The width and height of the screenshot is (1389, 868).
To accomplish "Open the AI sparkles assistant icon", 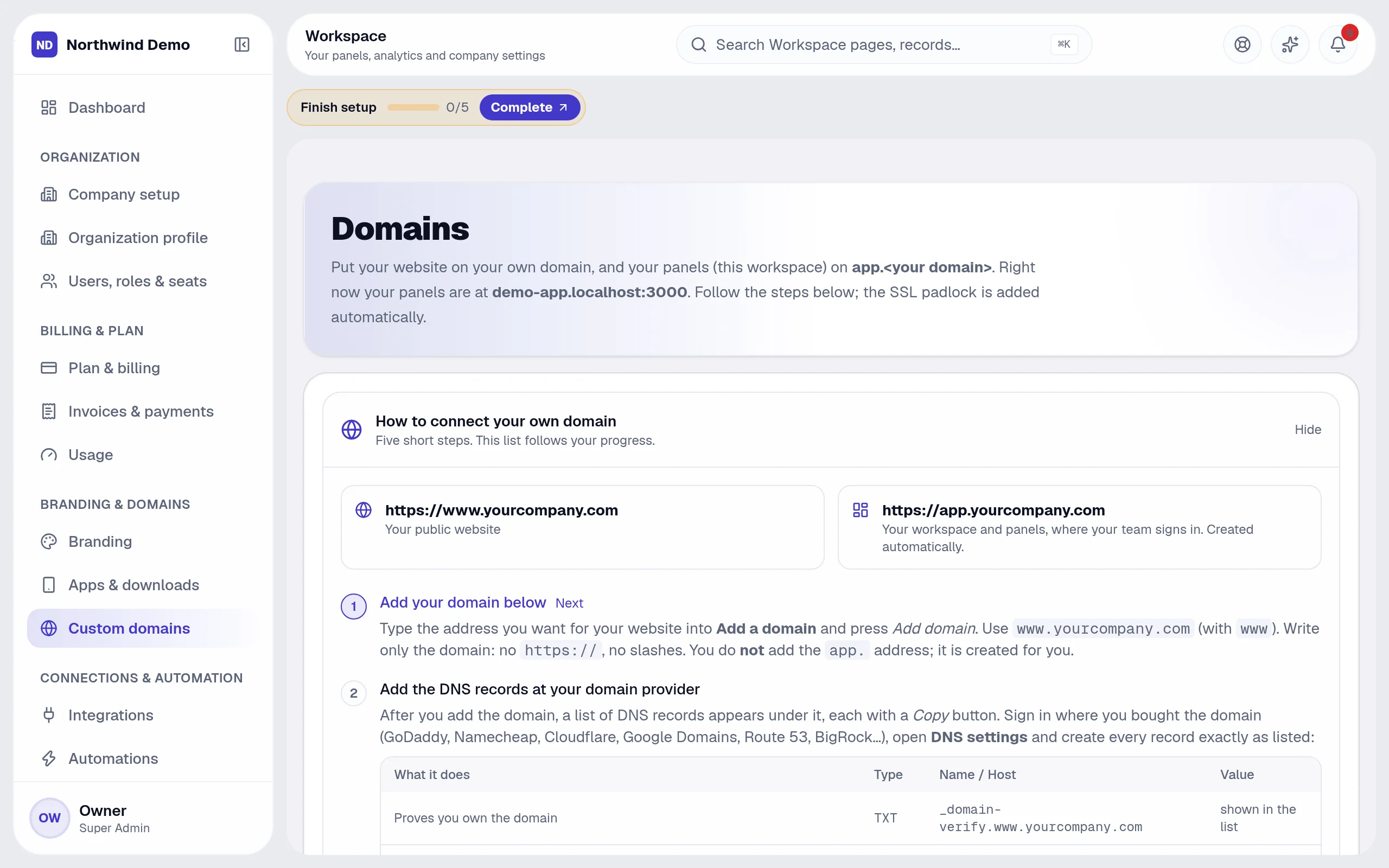I will [1290, 44].
